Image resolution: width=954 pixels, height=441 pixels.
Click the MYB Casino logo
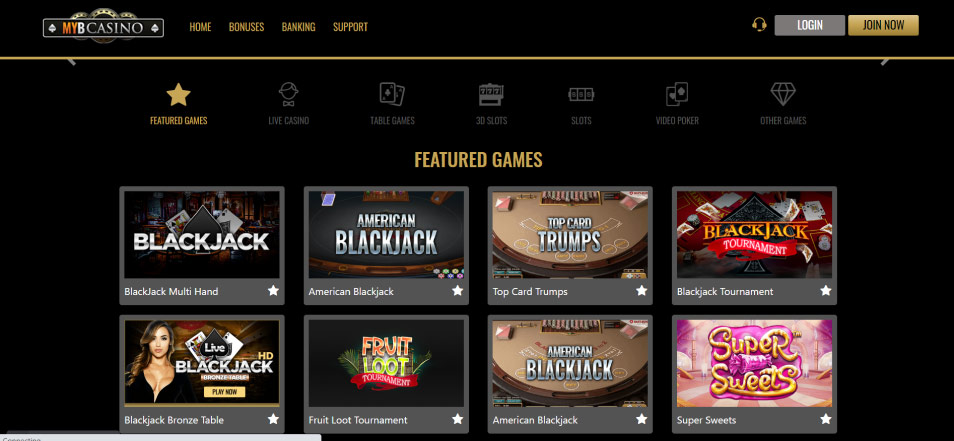pyautogui.click(x=103, y=27)
